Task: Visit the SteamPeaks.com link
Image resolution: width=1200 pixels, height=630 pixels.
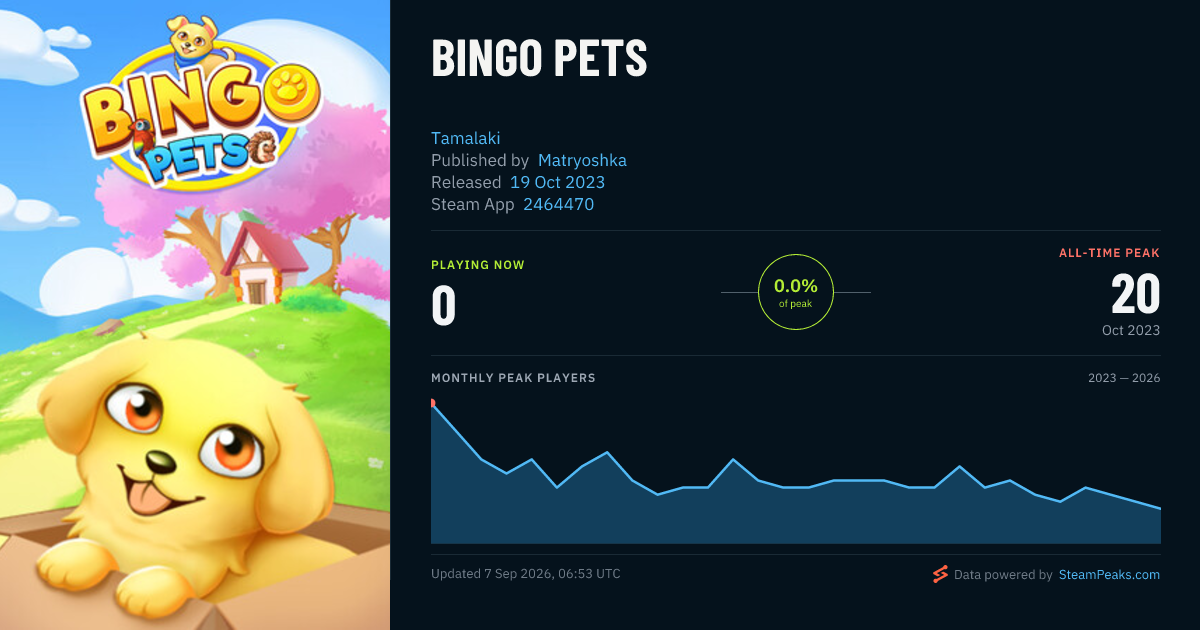Action: [x=1109, y=575]
